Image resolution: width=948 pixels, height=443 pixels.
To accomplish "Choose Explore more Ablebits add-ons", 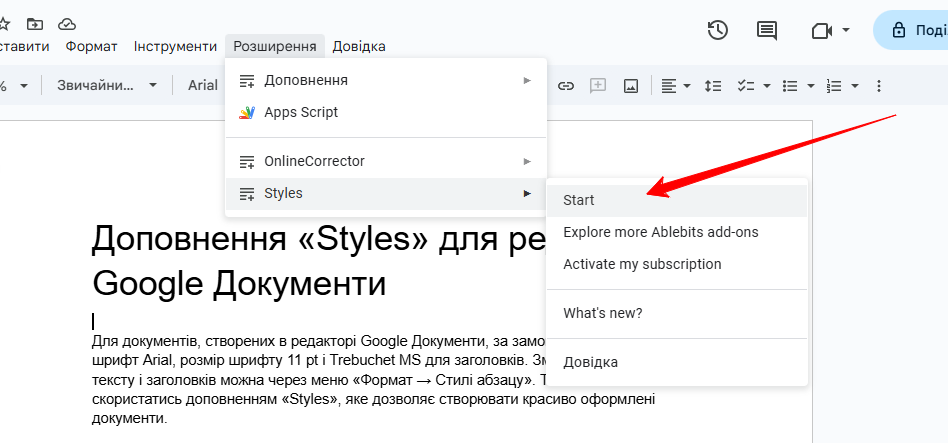I will tap(677, 232).
